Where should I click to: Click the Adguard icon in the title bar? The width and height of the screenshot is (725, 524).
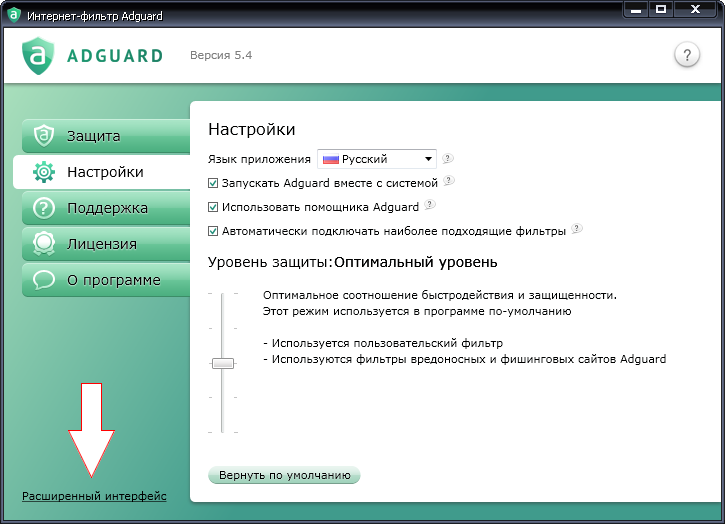click(x=13, y=15)
